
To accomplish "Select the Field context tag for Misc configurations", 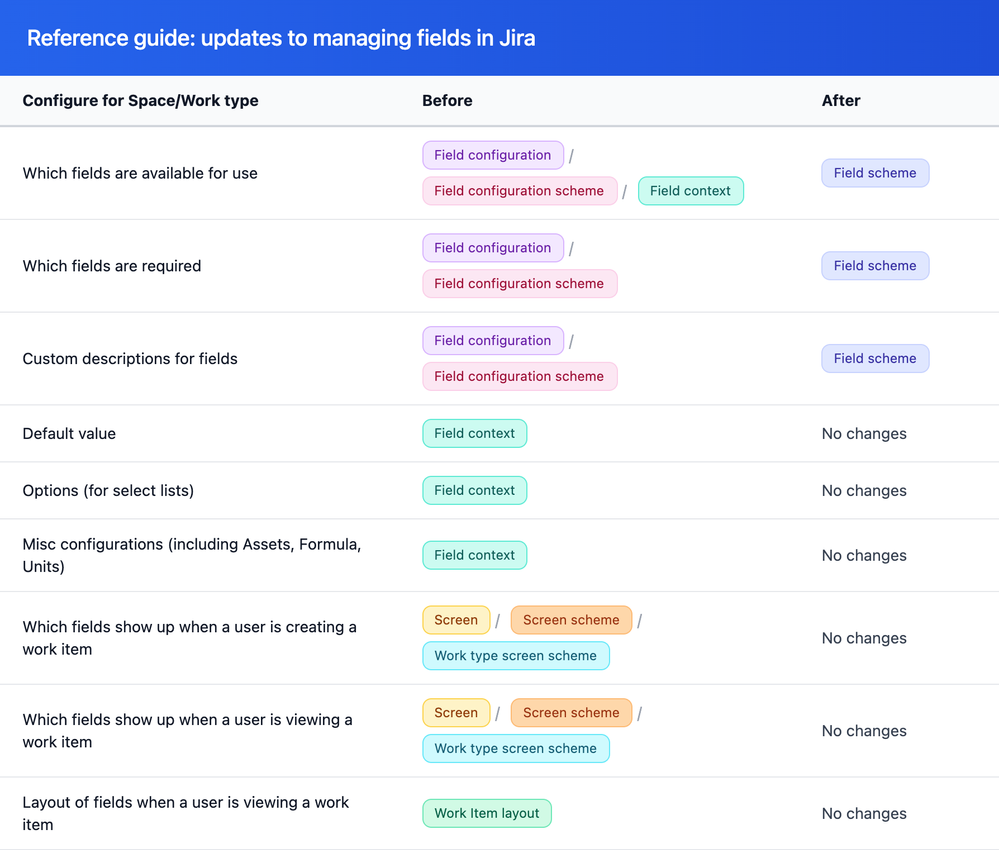I will pyautogui.click(x=474, y=555).
